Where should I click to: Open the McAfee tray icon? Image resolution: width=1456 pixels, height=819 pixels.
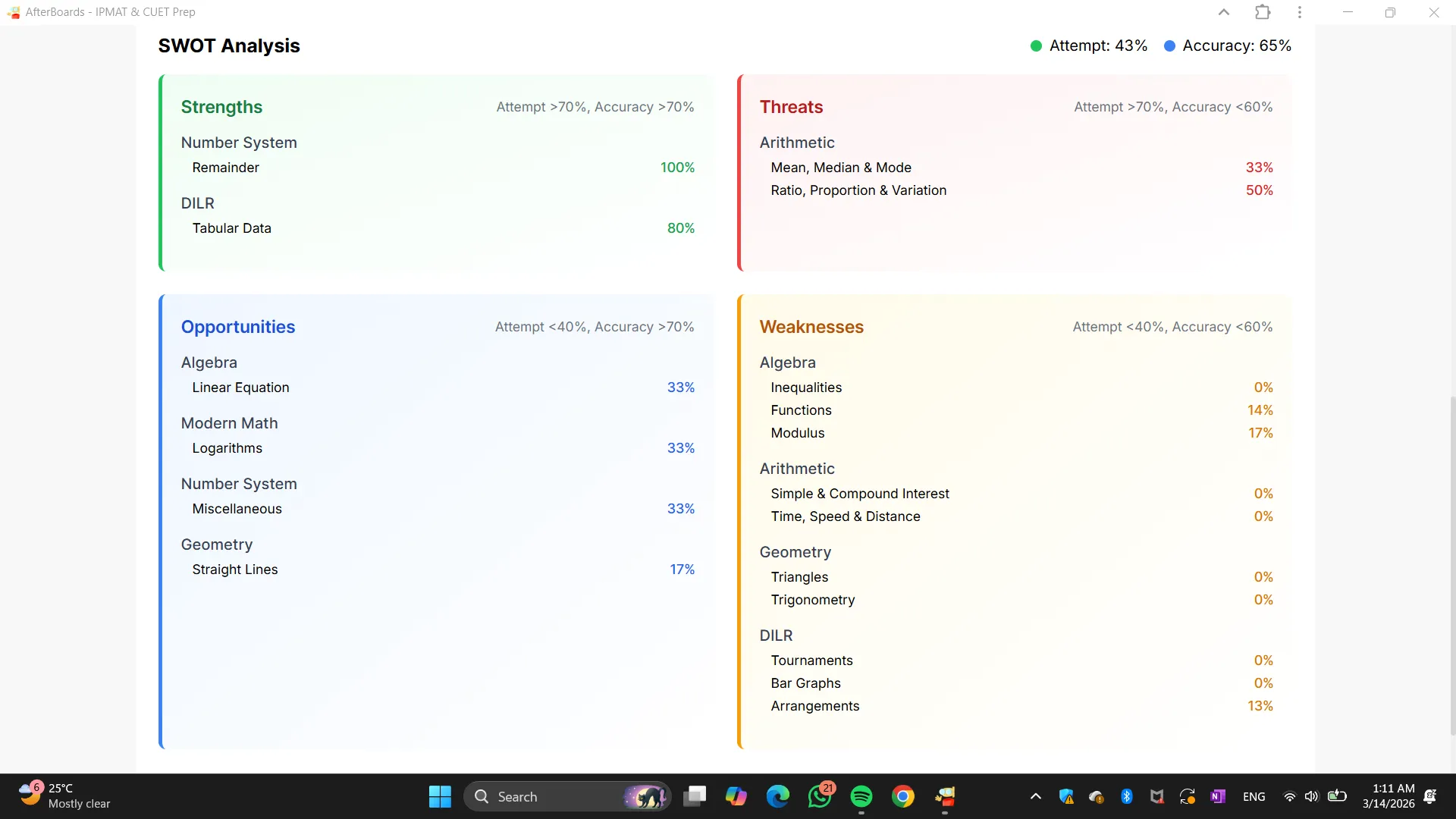[x=1156, y=796]
